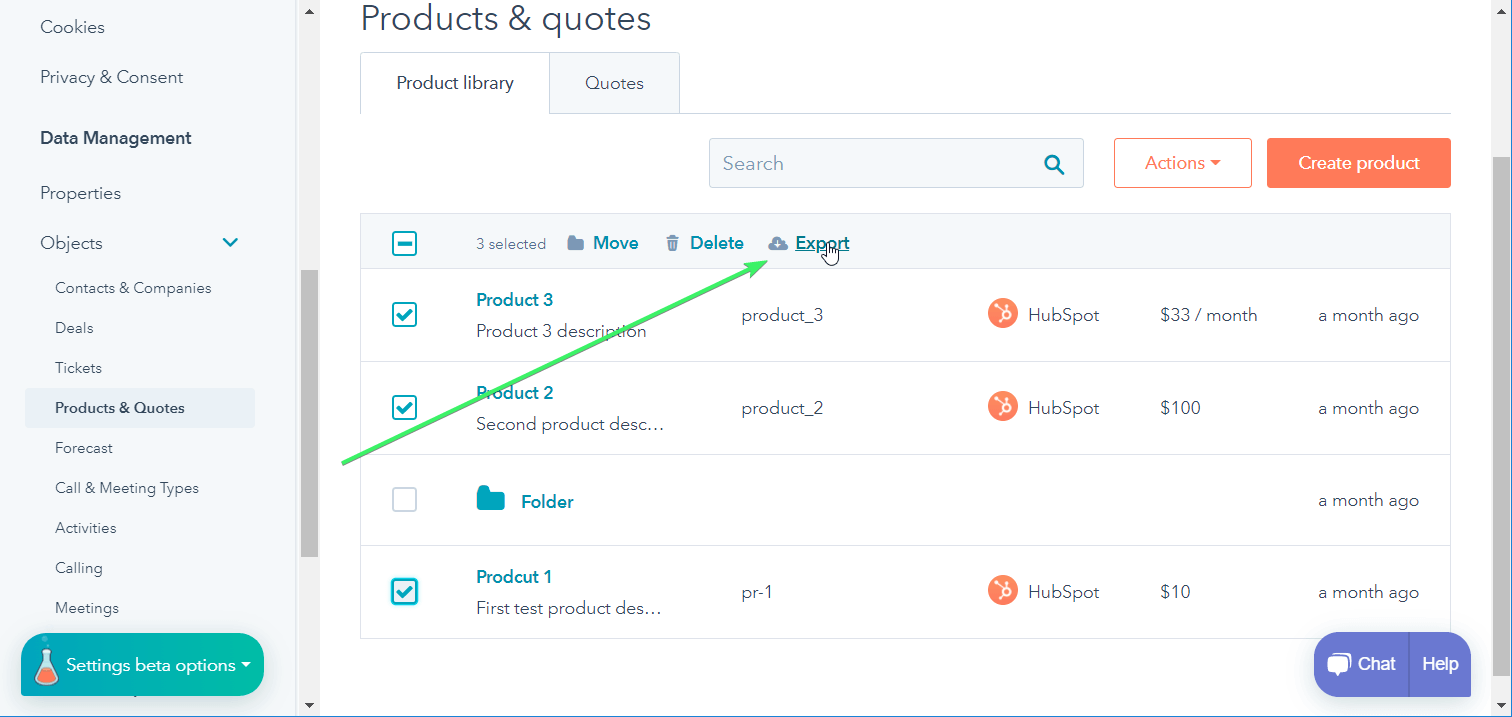Click the Create product button
1512x717 pixels.
tap(1358, 162)
